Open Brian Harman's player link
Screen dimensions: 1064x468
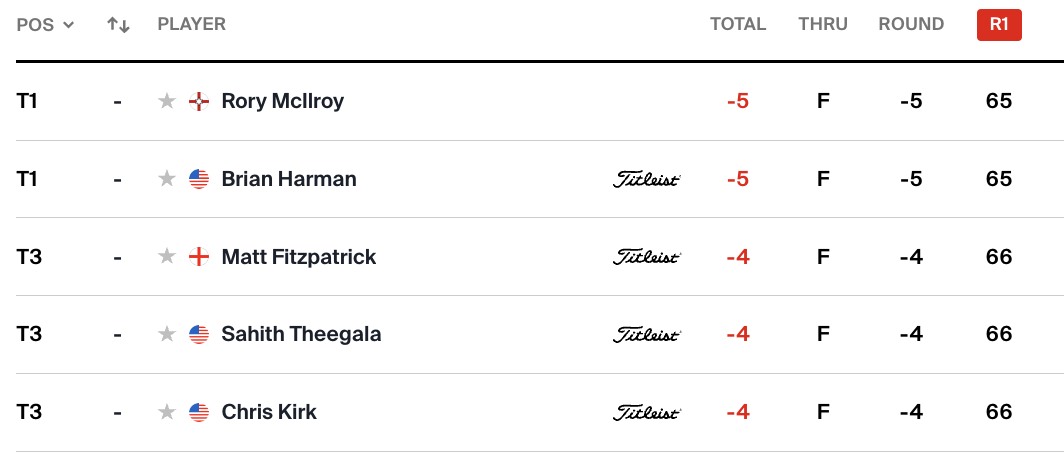(289, 179)
